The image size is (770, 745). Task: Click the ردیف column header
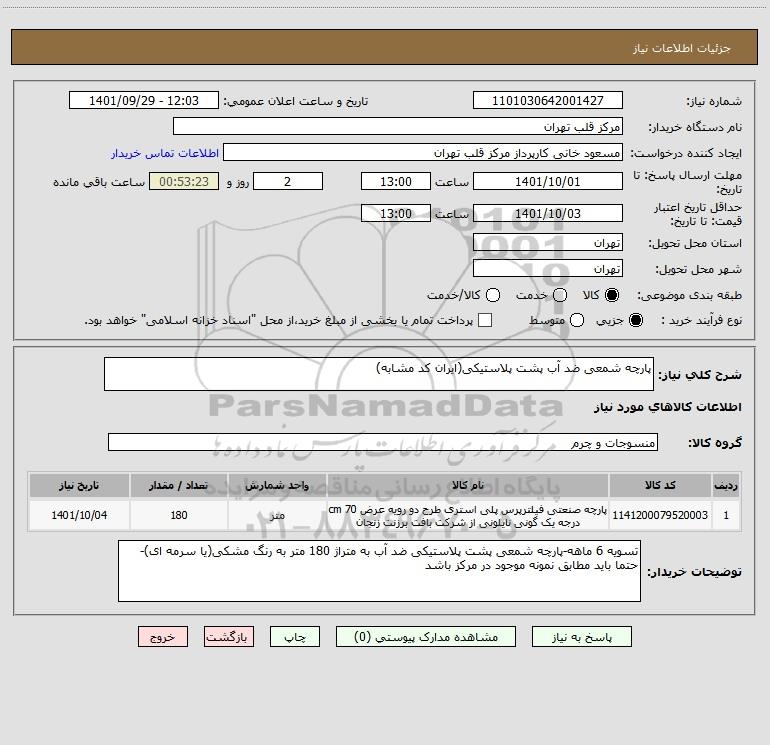(x=726, y=485)
